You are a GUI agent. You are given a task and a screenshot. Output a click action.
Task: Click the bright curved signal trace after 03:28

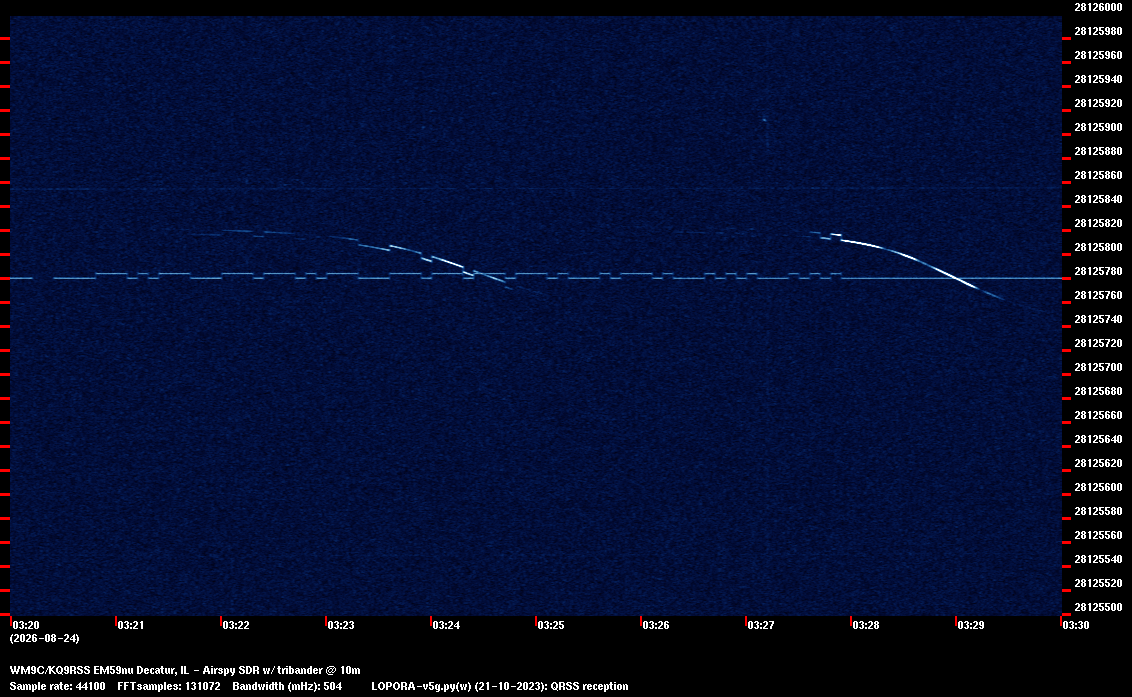coord(921,261)
